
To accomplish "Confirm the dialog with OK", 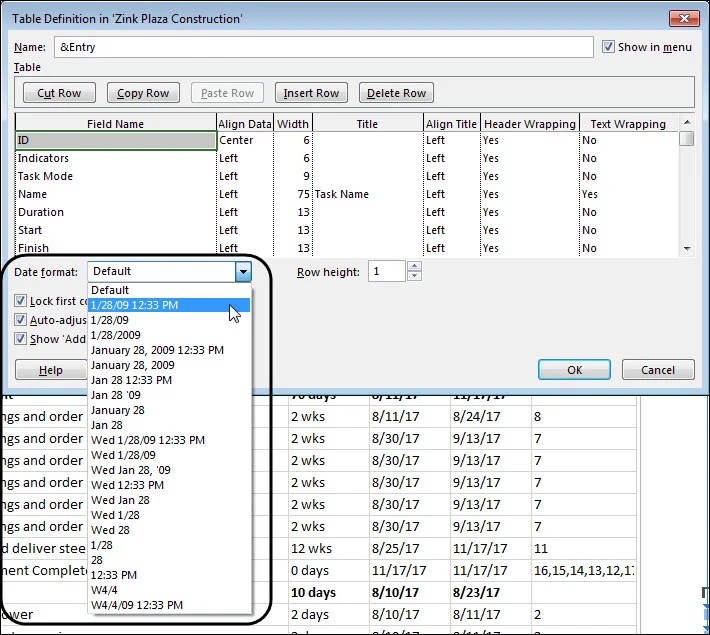I will [x=574, y=370].
